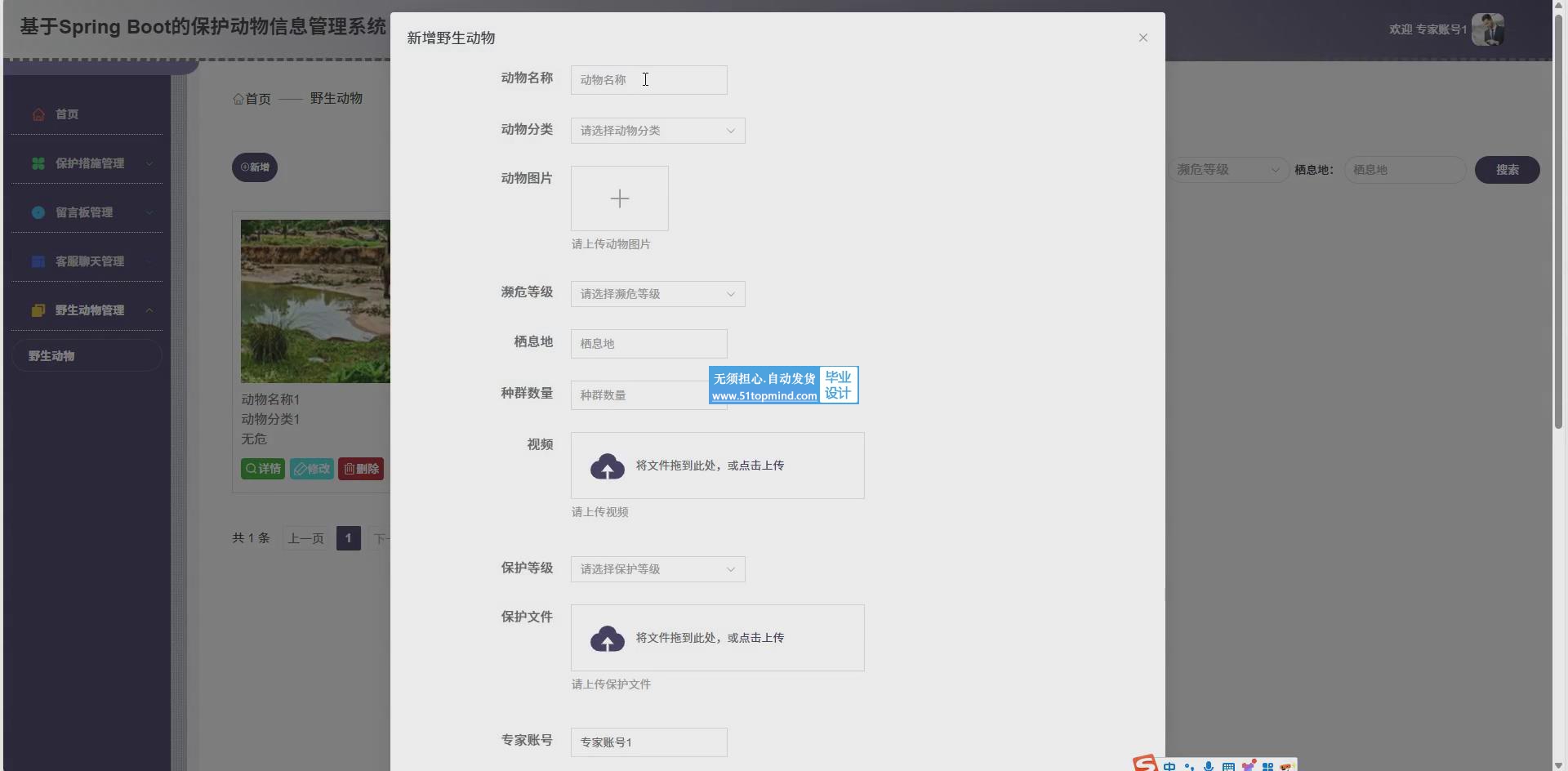Close the 新增野生动物 dialog
1568x771 pixels.
(1143, 38)
